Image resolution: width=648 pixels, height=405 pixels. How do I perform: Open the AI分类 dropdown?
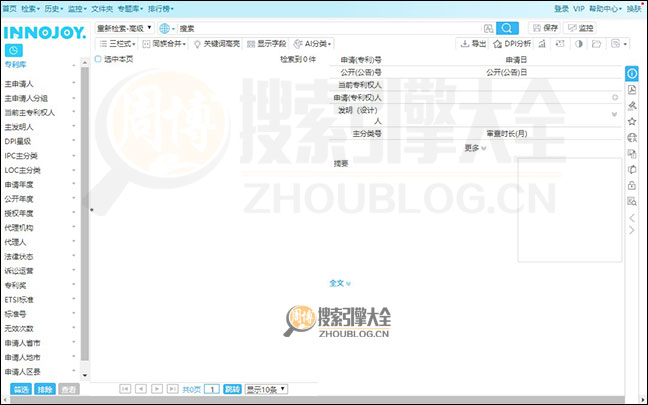point(312,43)
